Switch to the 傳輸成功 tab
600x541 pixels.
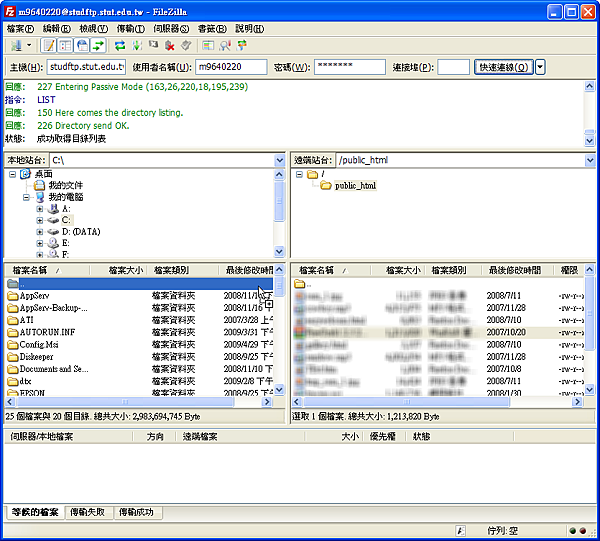pos(137,512)
